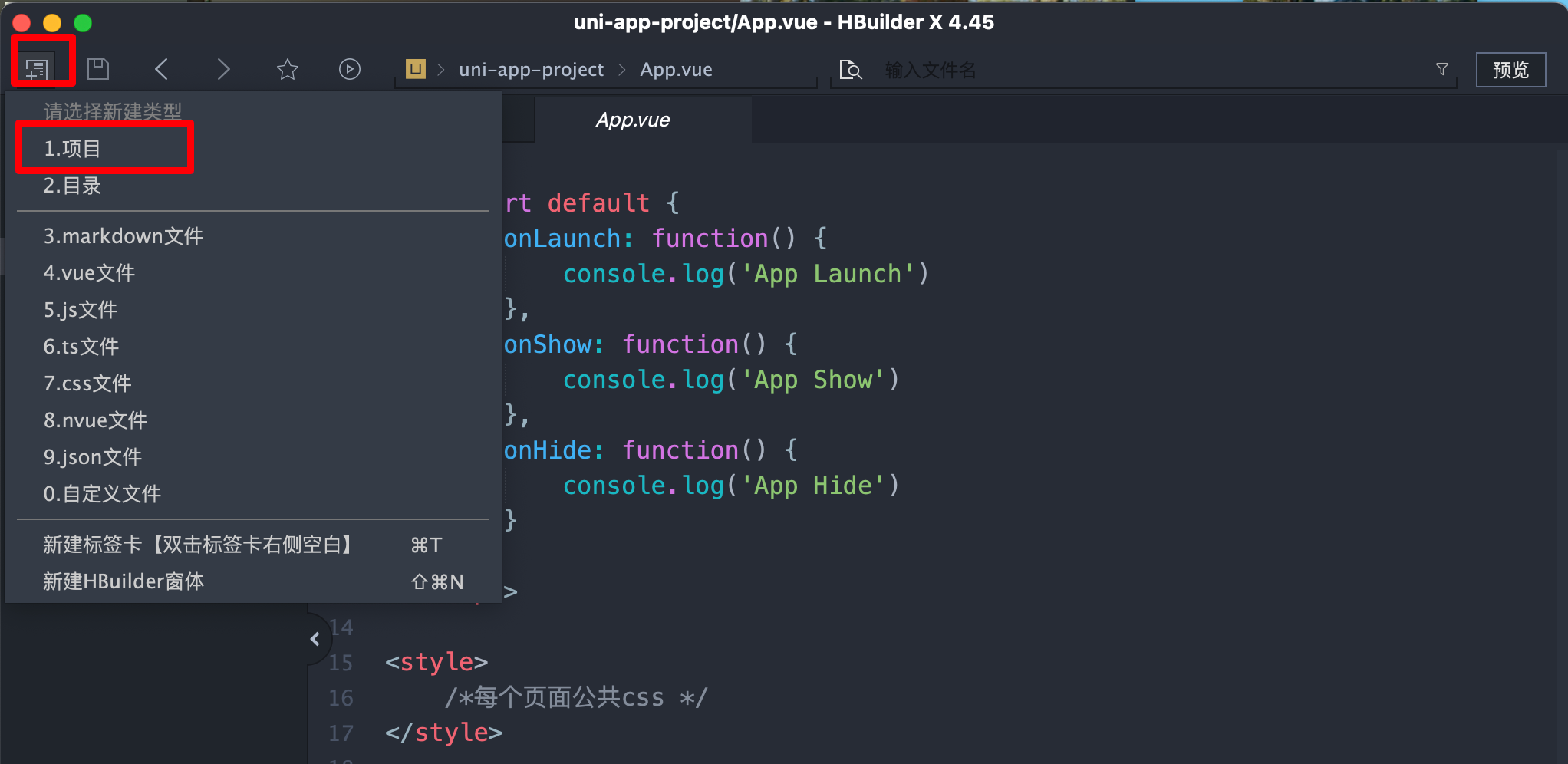
Task: Go forward with the right arrow
Action: tap(223, 69)
